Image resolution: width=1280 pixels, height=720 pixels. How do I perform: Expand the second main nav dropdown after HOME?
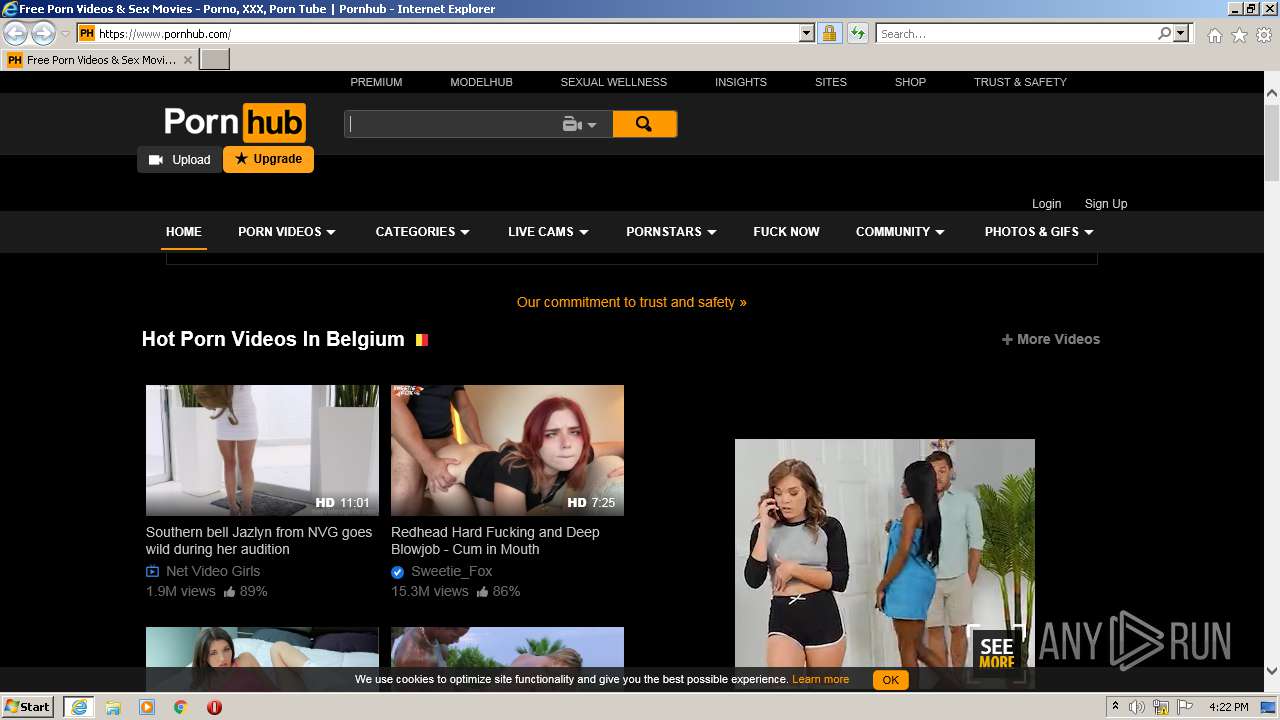tap(422, 231)
